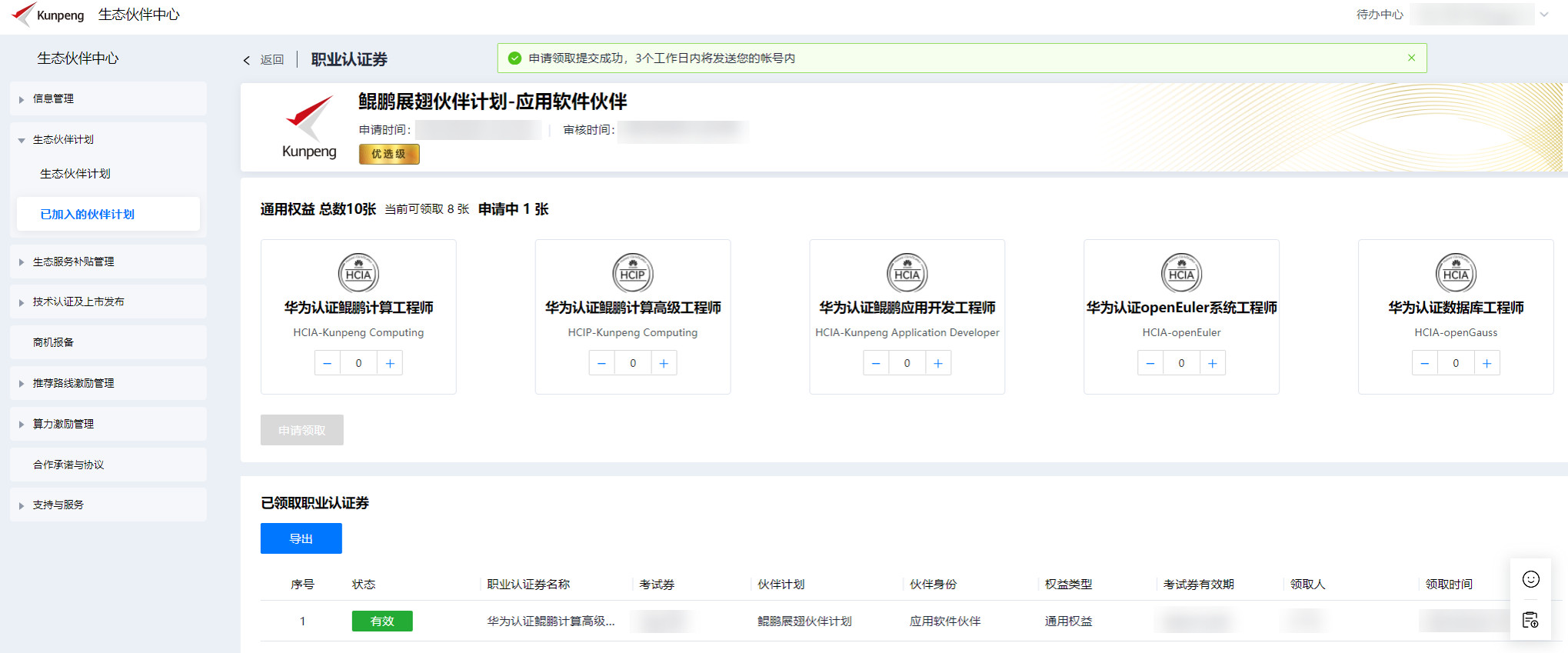Expand 算力激励管理 menu
This screenshot has height=653, width=1568.
coord(108,424)
